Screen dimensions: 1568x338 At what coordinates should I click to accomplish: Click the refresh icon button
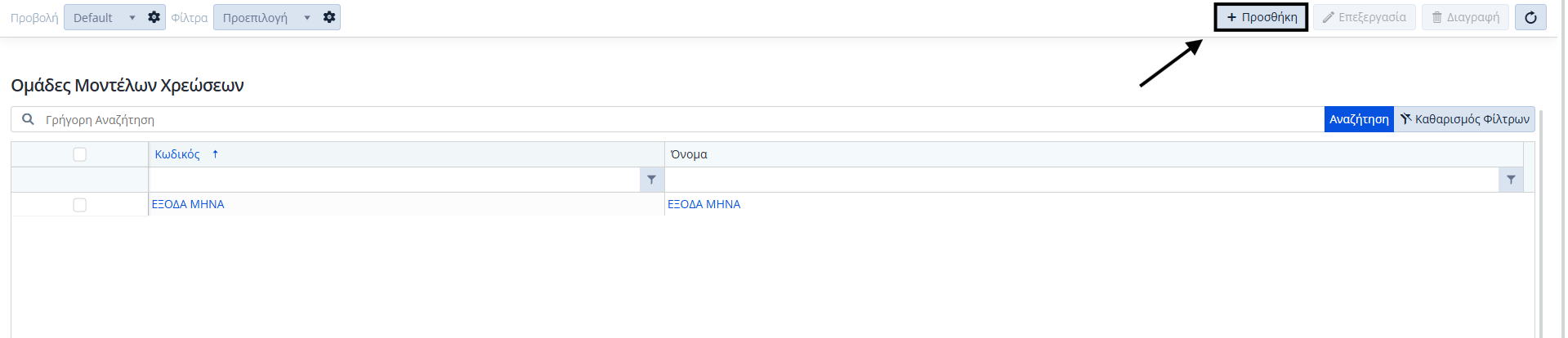(x=1530, y=17)
